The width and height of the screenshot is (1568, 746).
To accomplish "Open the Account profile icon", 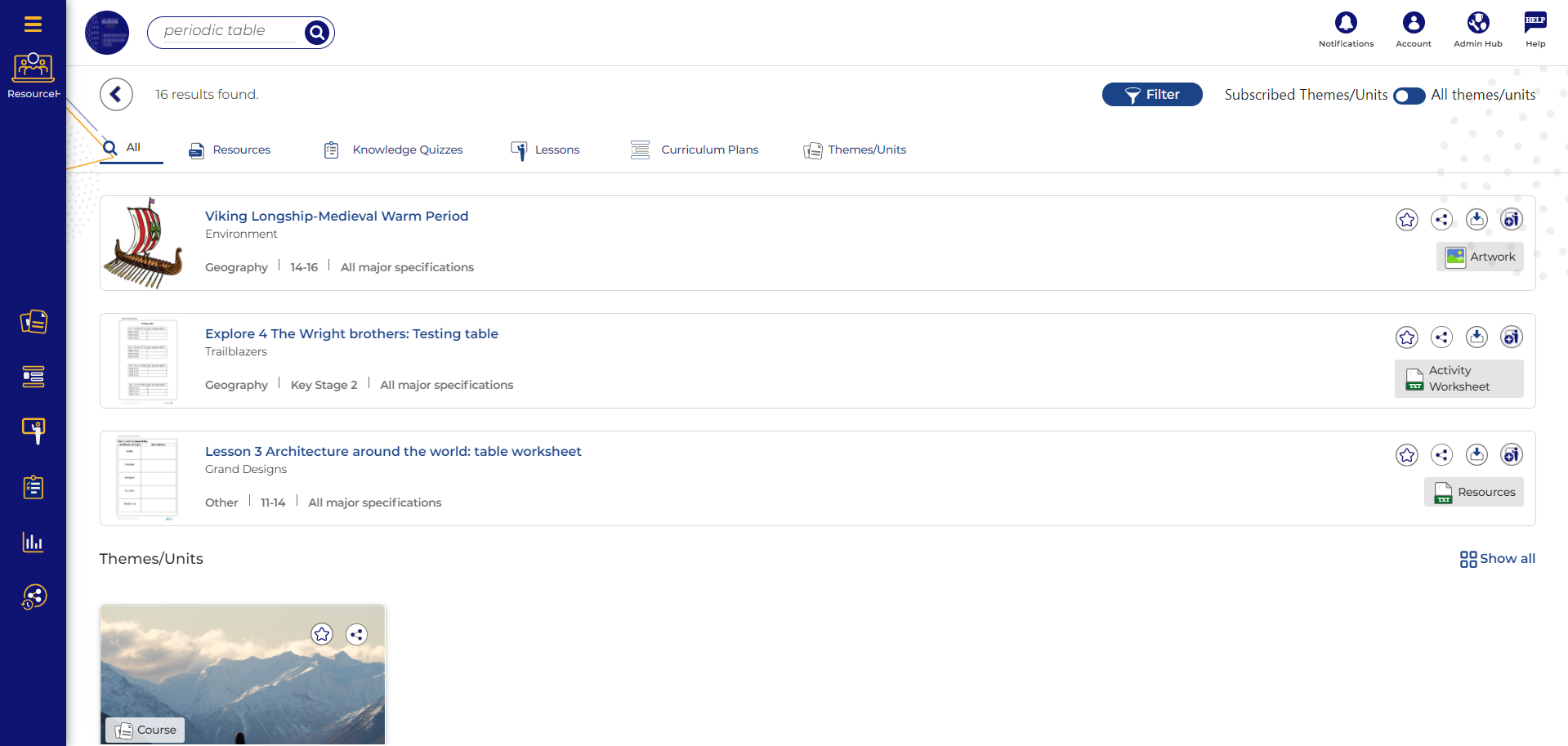I will point(1413,23).
